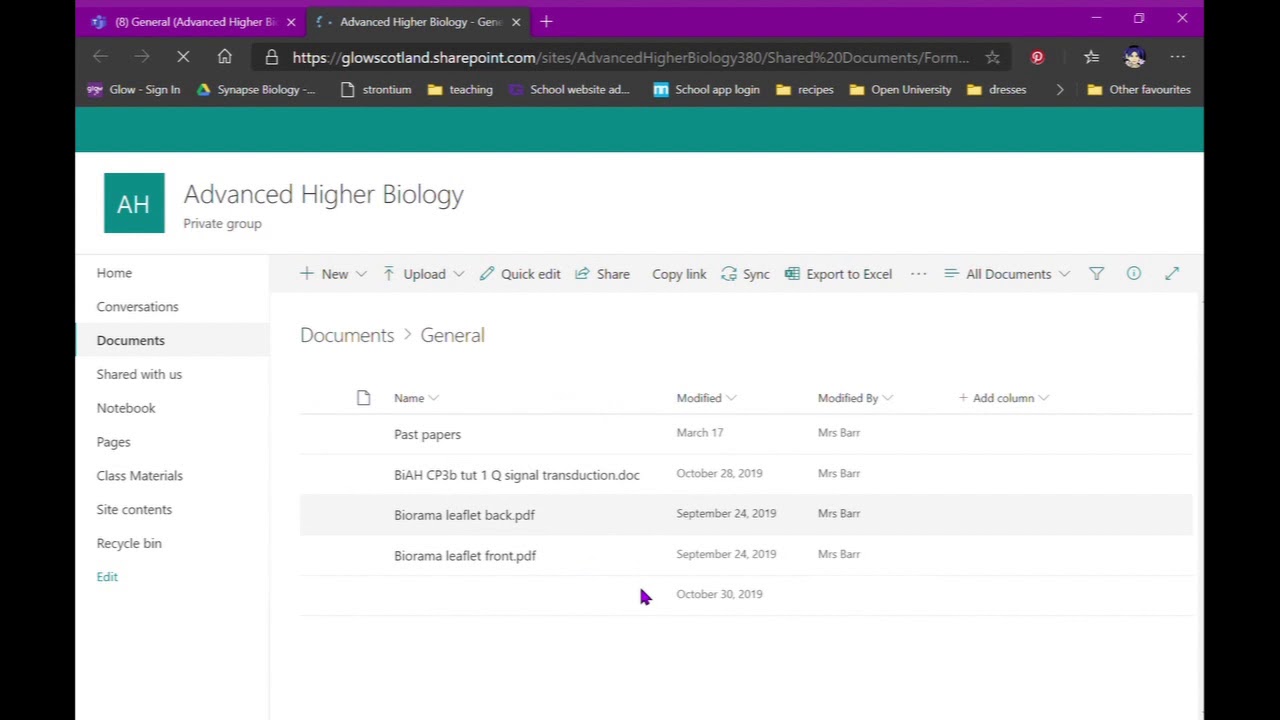
Task: Click the file type column header icon
Action: tap(363, 398)
